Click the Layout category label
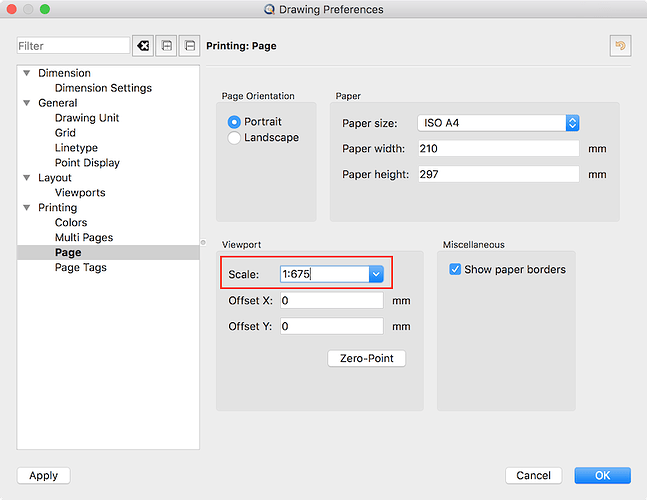647x500 pixels. 55,178
